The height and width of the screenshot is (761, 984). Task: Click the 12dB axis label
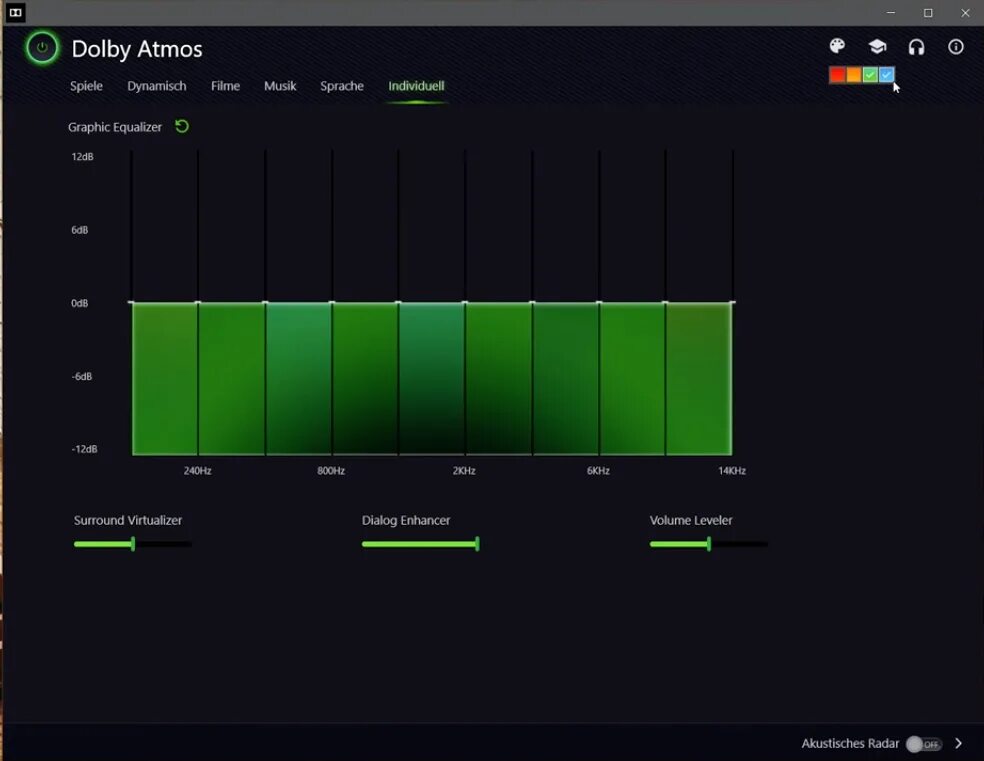pos(82,157)
